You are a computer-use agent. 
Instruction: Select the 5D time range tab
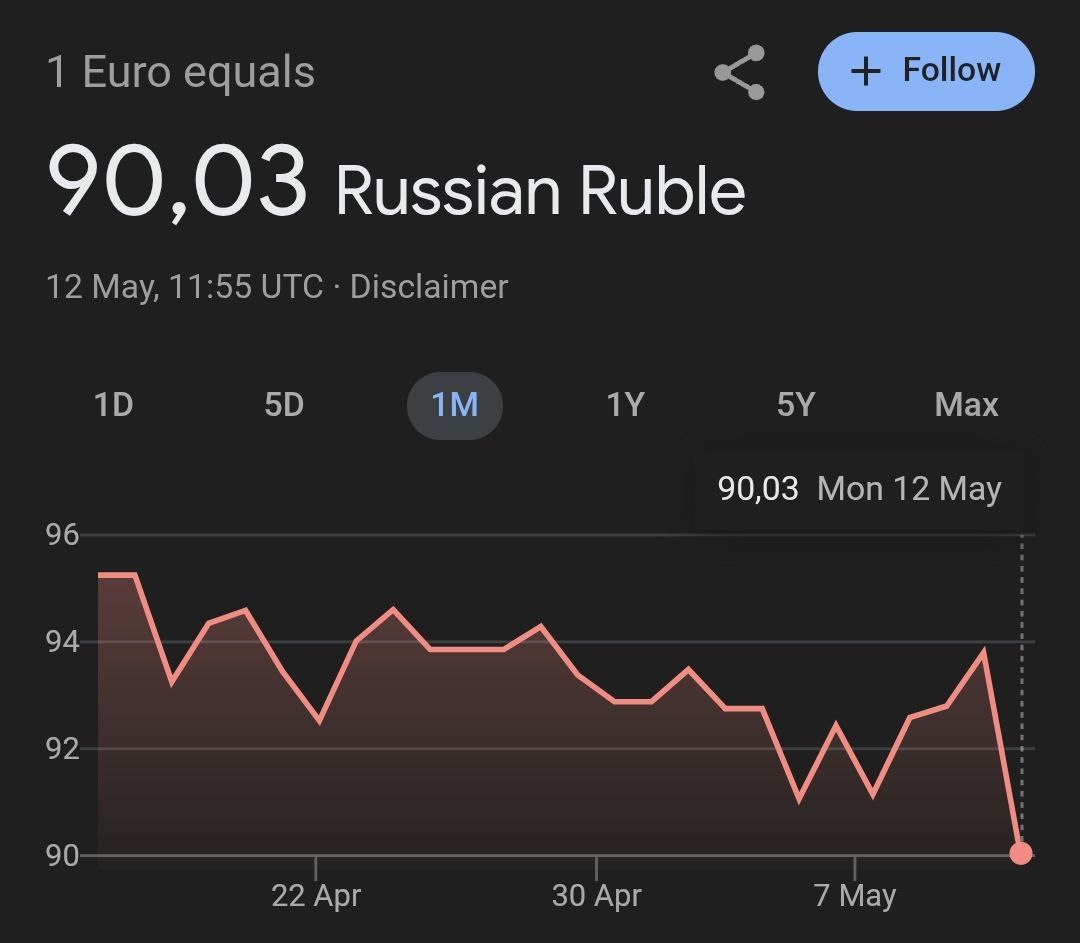[284, 405]
